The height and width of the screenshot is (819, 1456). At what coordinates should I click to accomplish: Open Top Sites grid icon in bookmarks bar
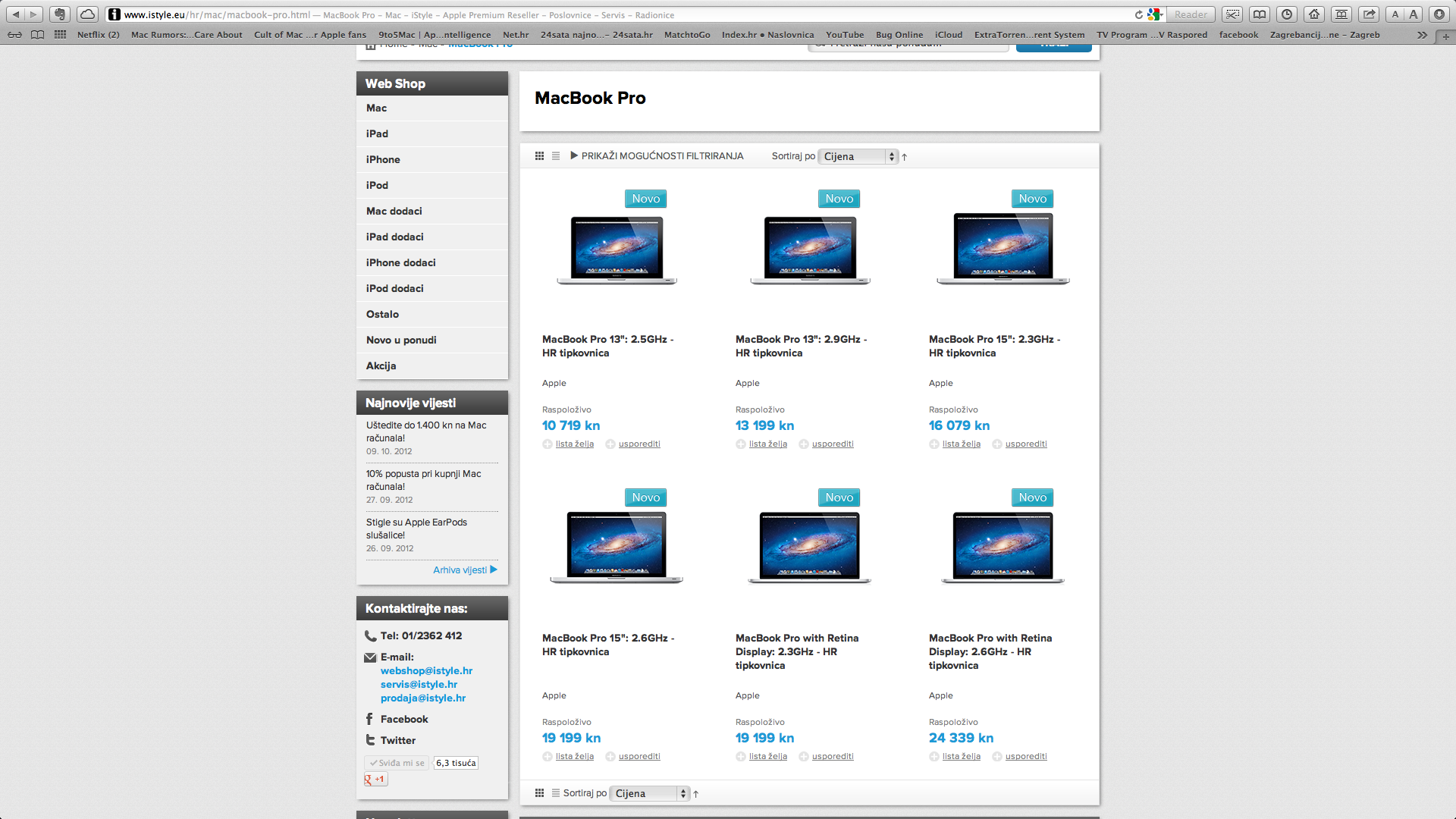pos(60,35)
